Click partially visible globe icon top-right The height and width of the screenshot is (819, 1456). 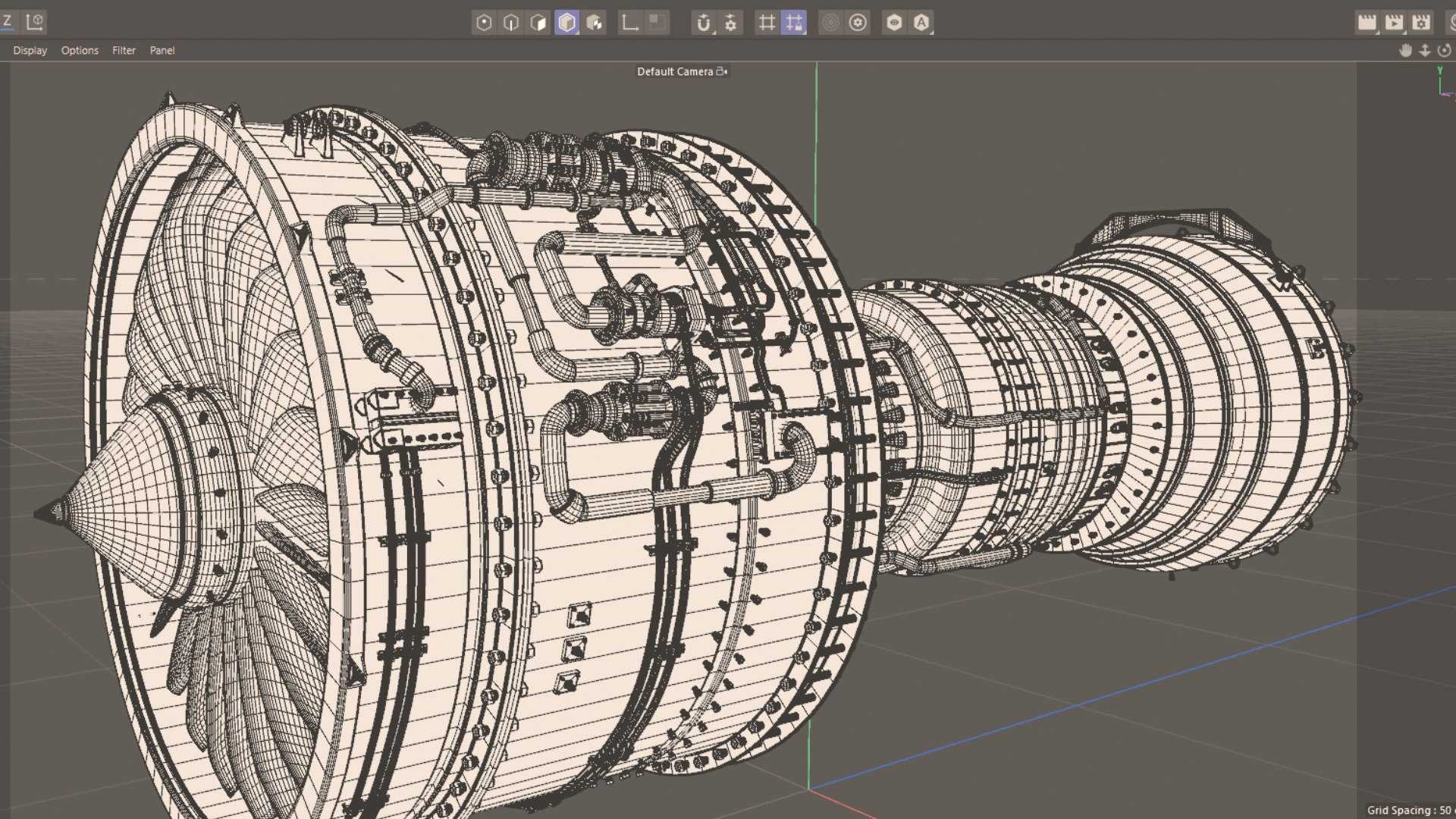(x=1451, y=23)
